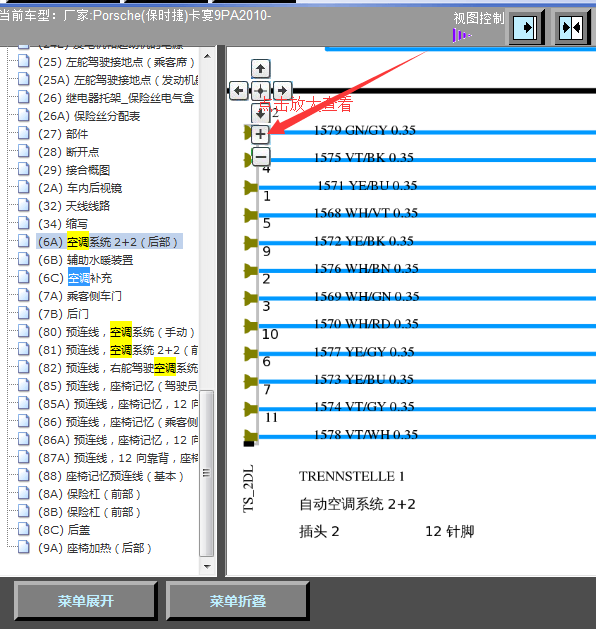Click the center/reset view button
The image size is (596, 632).
click(x=260, y=91)
